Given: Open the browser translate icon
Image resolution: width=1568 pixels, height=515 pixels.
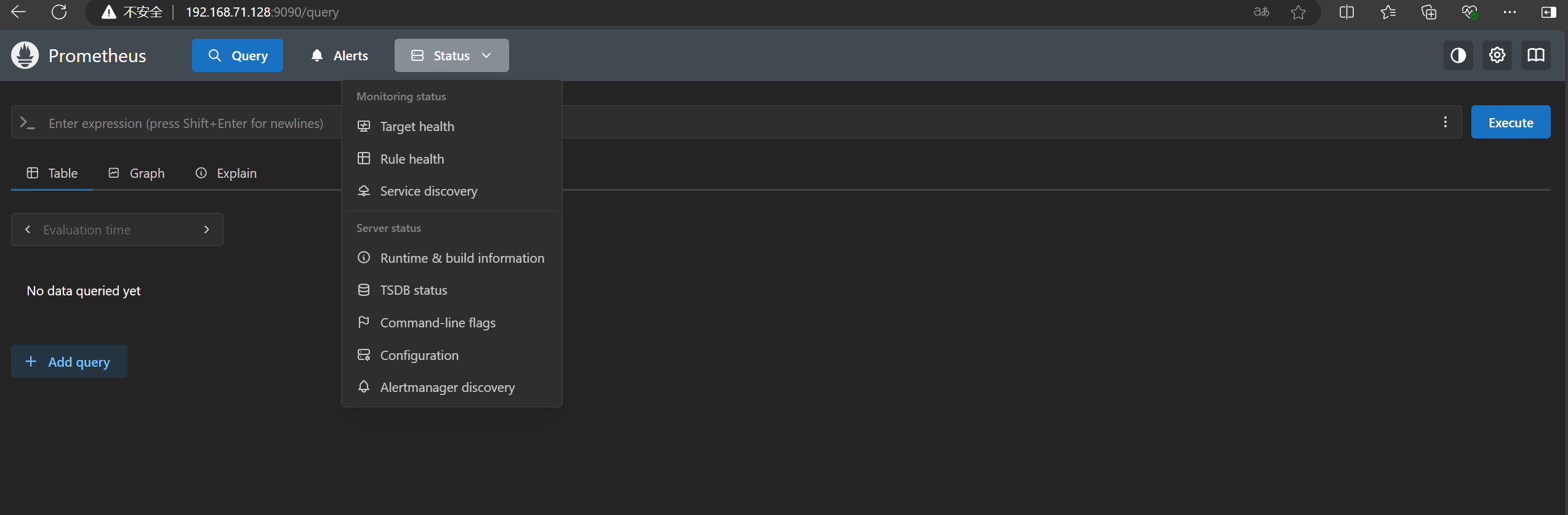Looking at the screenshot, I should pos(1261,12).
